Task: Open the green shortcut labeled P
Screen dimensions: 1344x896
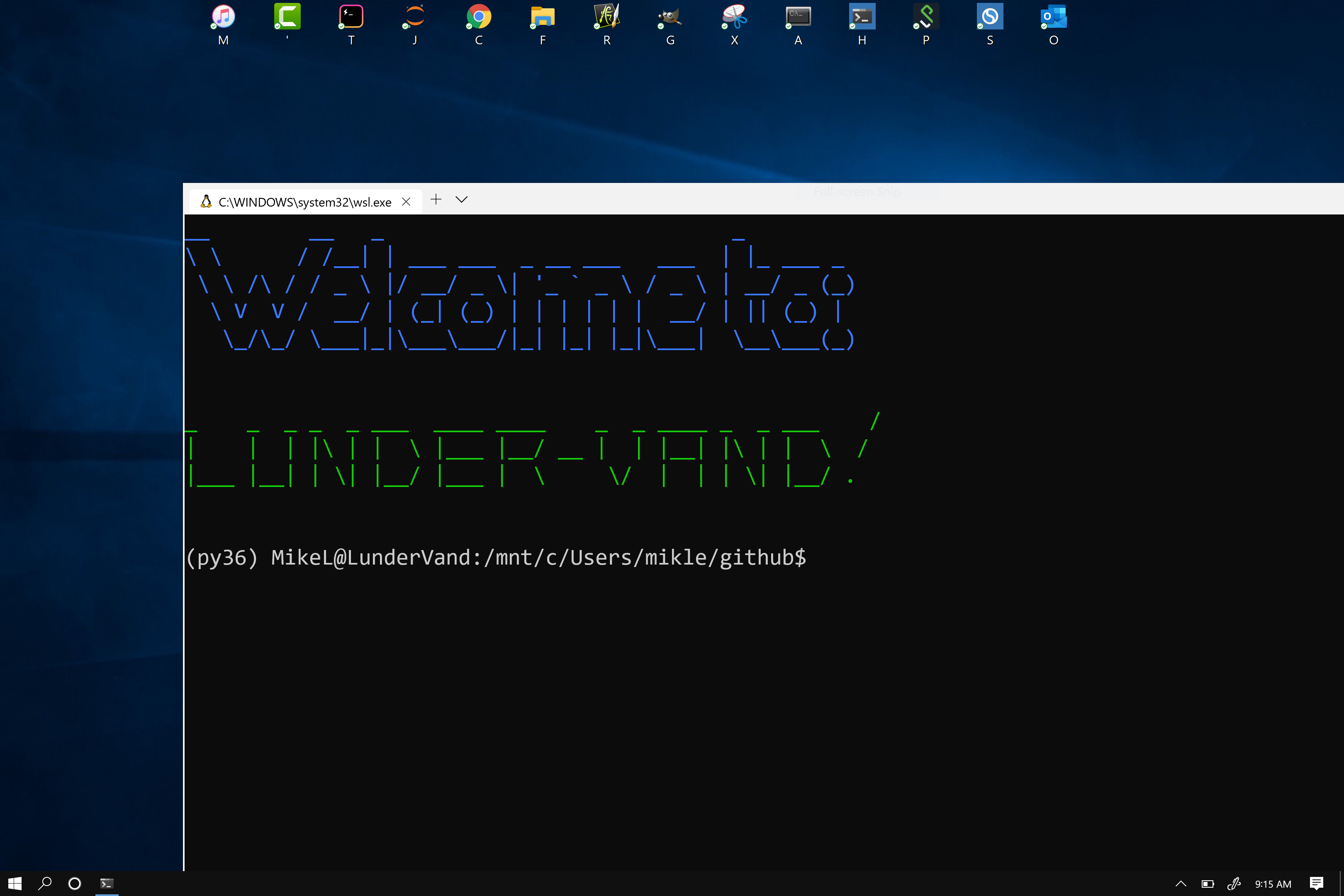Action: tap(925, 17)
